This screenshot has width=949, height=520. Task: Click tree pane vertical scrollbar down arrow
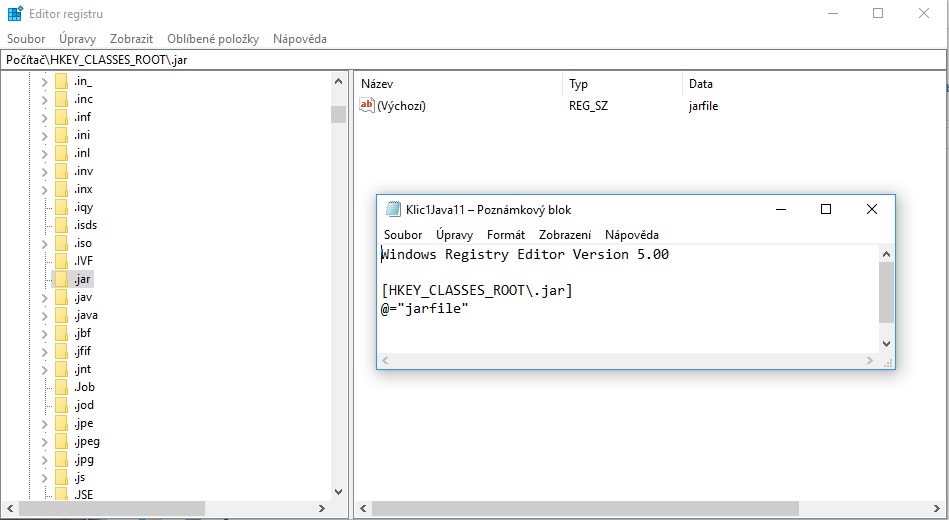(338, 492)
